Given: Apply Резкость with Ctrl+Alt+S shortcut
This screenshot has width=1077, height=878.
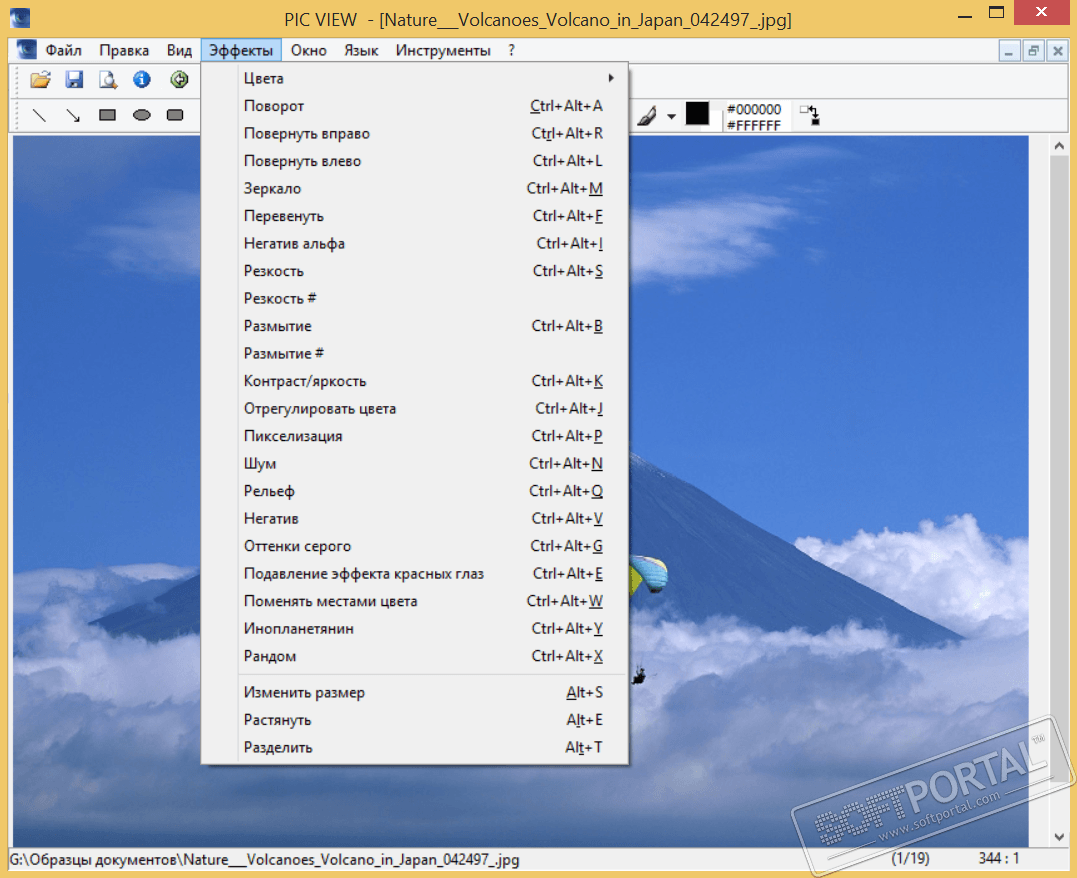Looking at the screenshot, I should (415, 271).
